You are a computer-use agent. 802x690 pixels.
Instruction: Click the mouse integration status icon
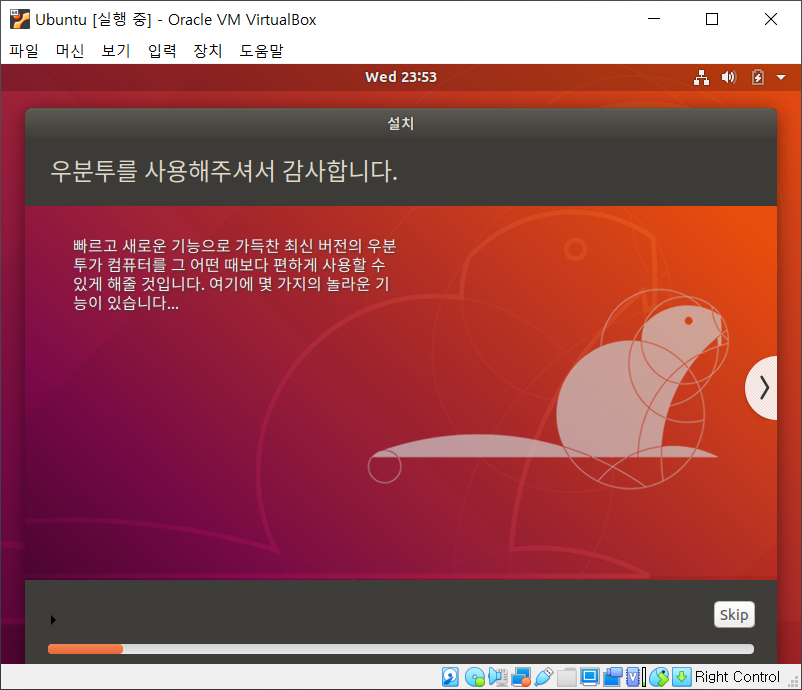pyautogui.click(x=659, y=677)
